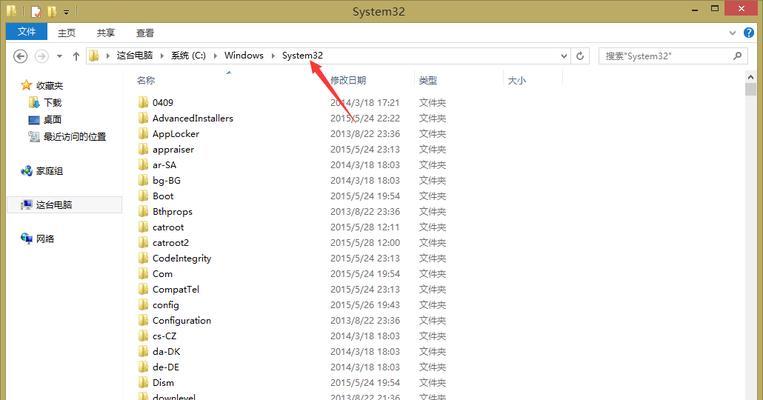Click System32 breadcrumb in address bar

(x=302, y=55)
